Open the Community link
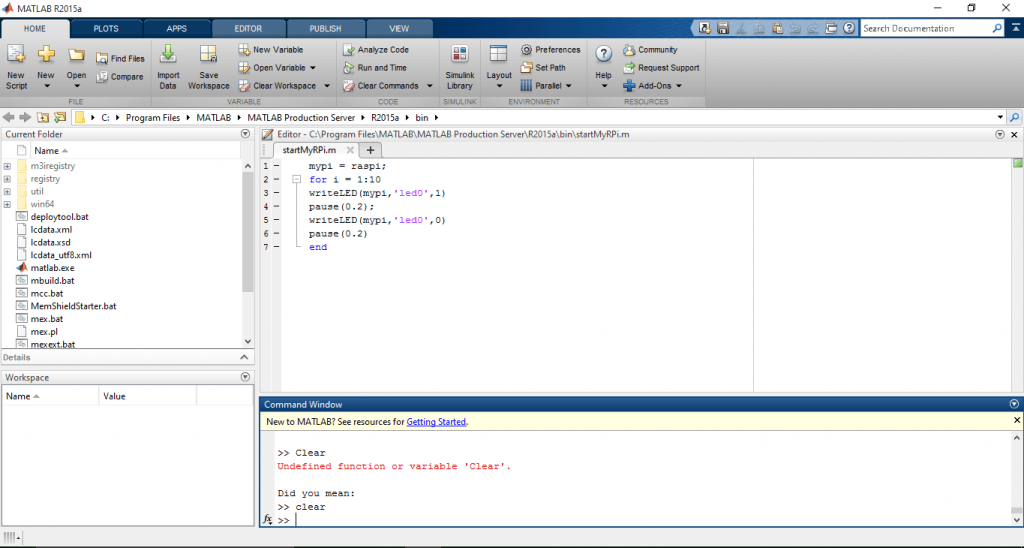The width and height of the screenshot is (1024, 548). [650, 50]
